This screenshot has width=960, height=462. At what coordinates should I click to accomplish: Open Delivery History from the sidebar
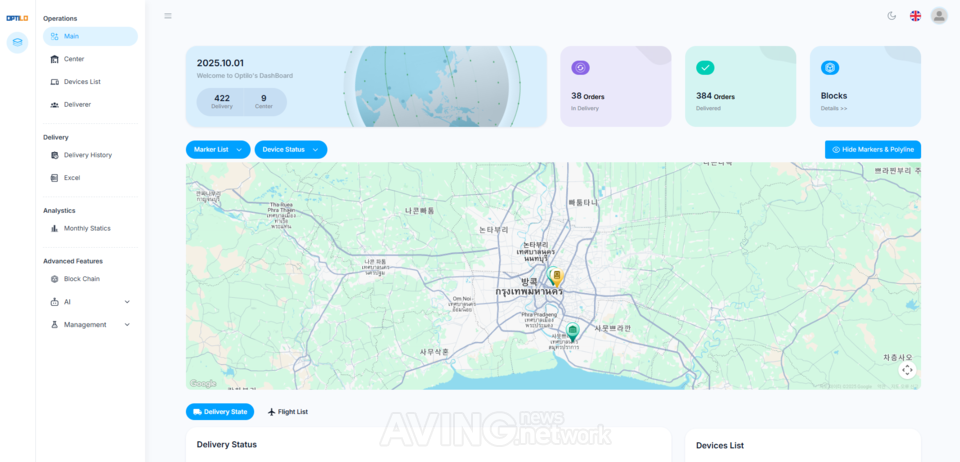(87, 155)
